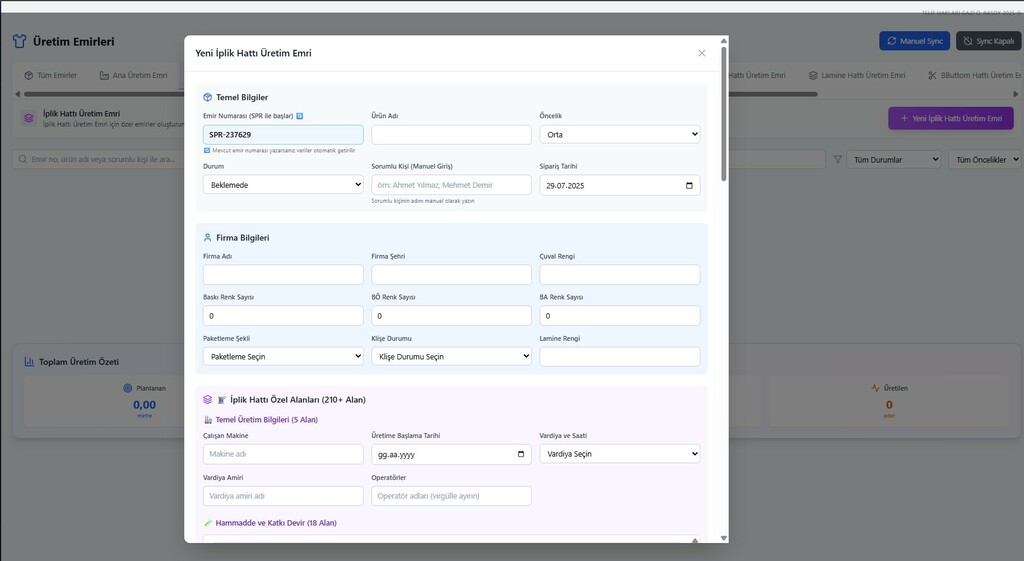Click the info icon next to Emir Numarası label
Viewport: 1024px width, 561px height.
299,116
